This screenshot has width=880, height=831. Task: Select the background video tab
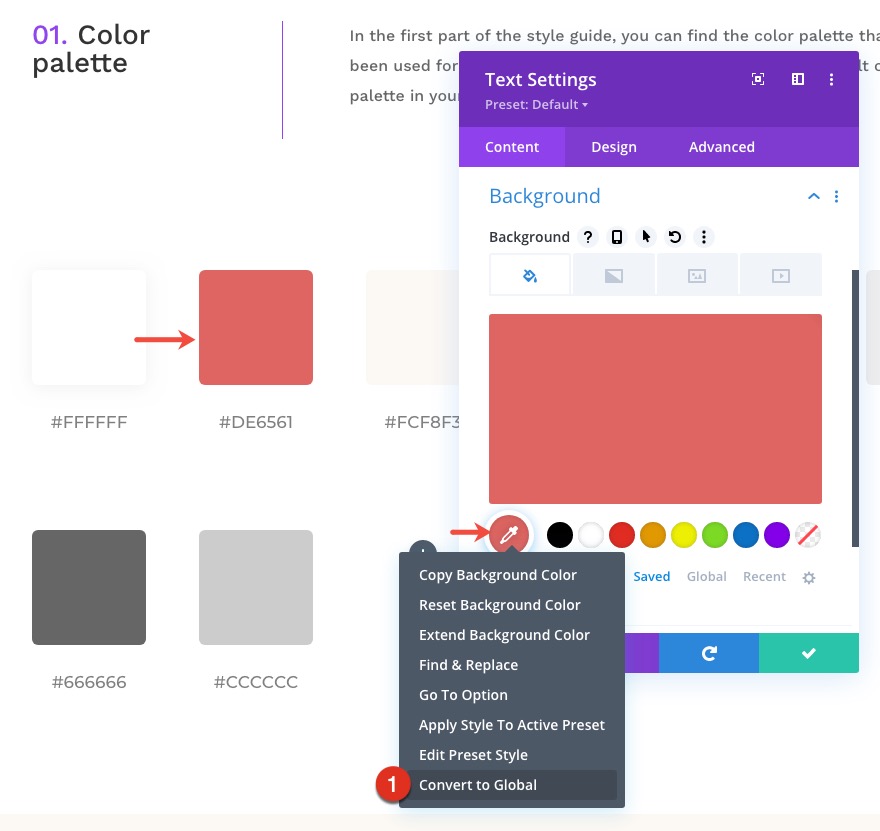[781, 275]
